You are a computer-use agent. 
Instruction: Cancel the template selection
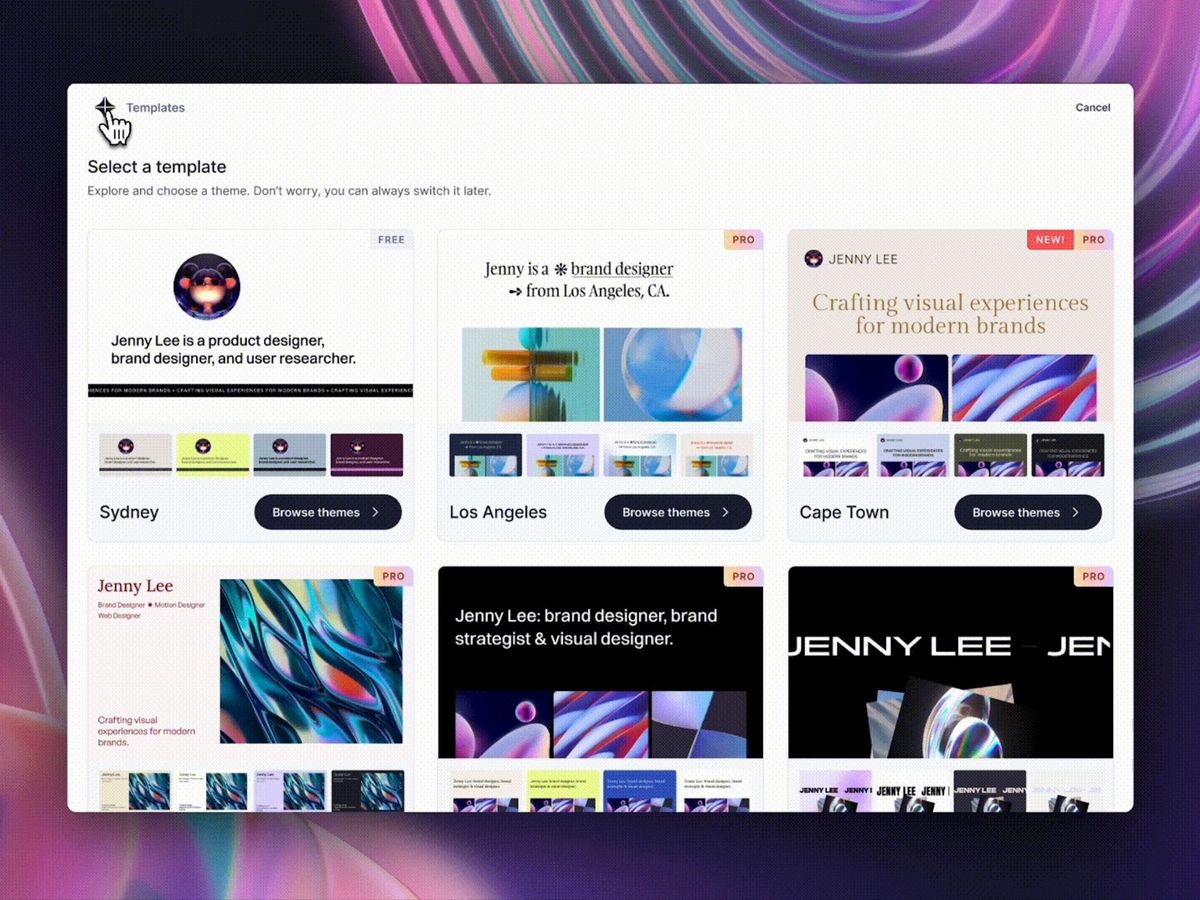click(1092, 108)
